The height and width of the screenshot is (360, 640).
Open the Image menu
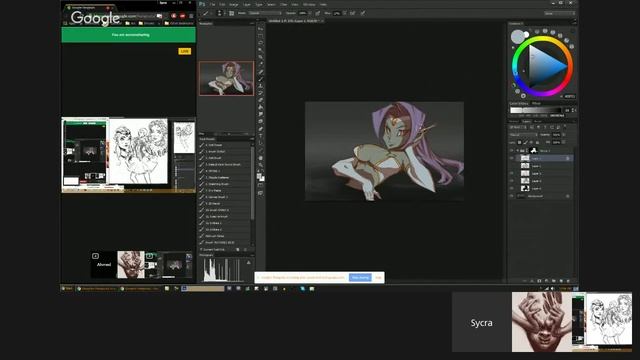(x=233, y=4)
